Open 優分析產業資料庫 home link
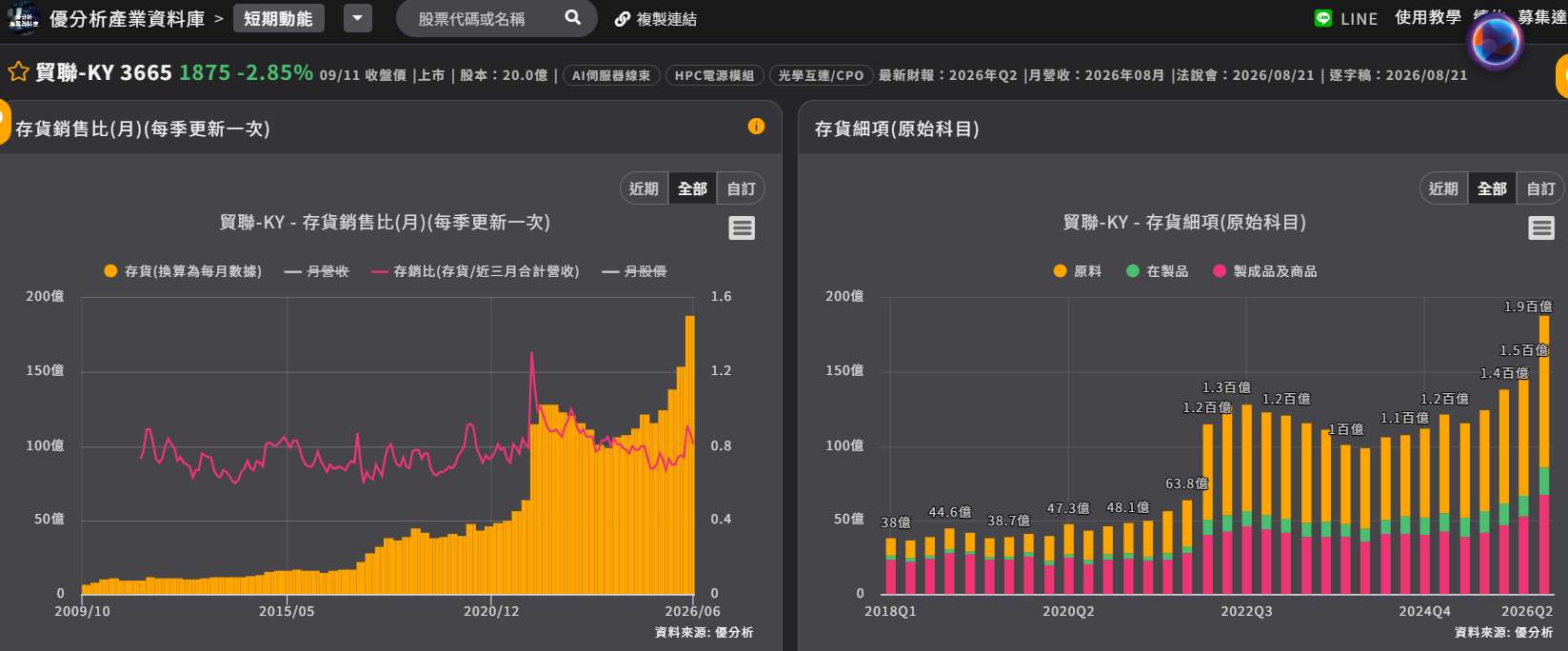 point(127,19)
